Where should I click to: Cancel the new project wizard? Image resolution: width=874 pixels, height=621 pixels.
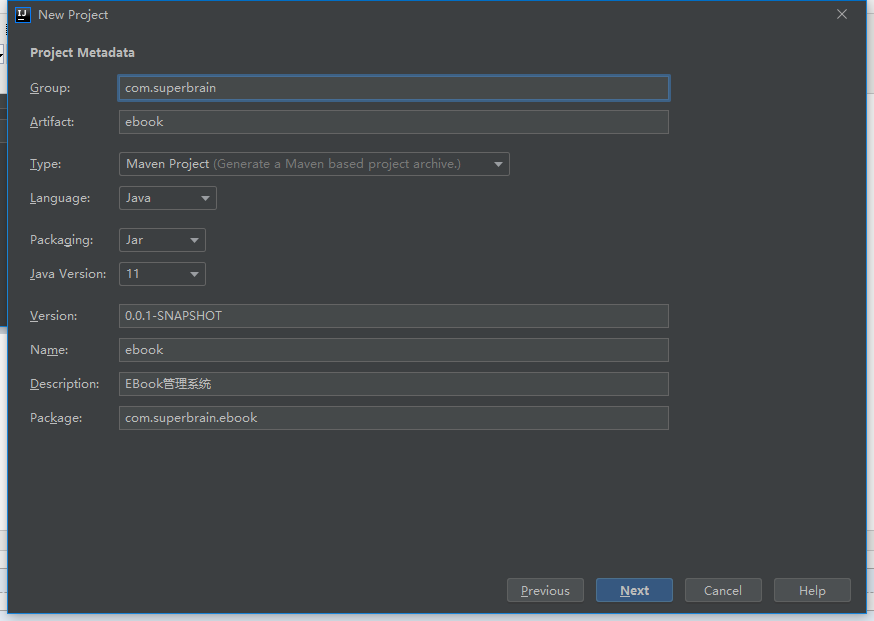tap(722, 591)
